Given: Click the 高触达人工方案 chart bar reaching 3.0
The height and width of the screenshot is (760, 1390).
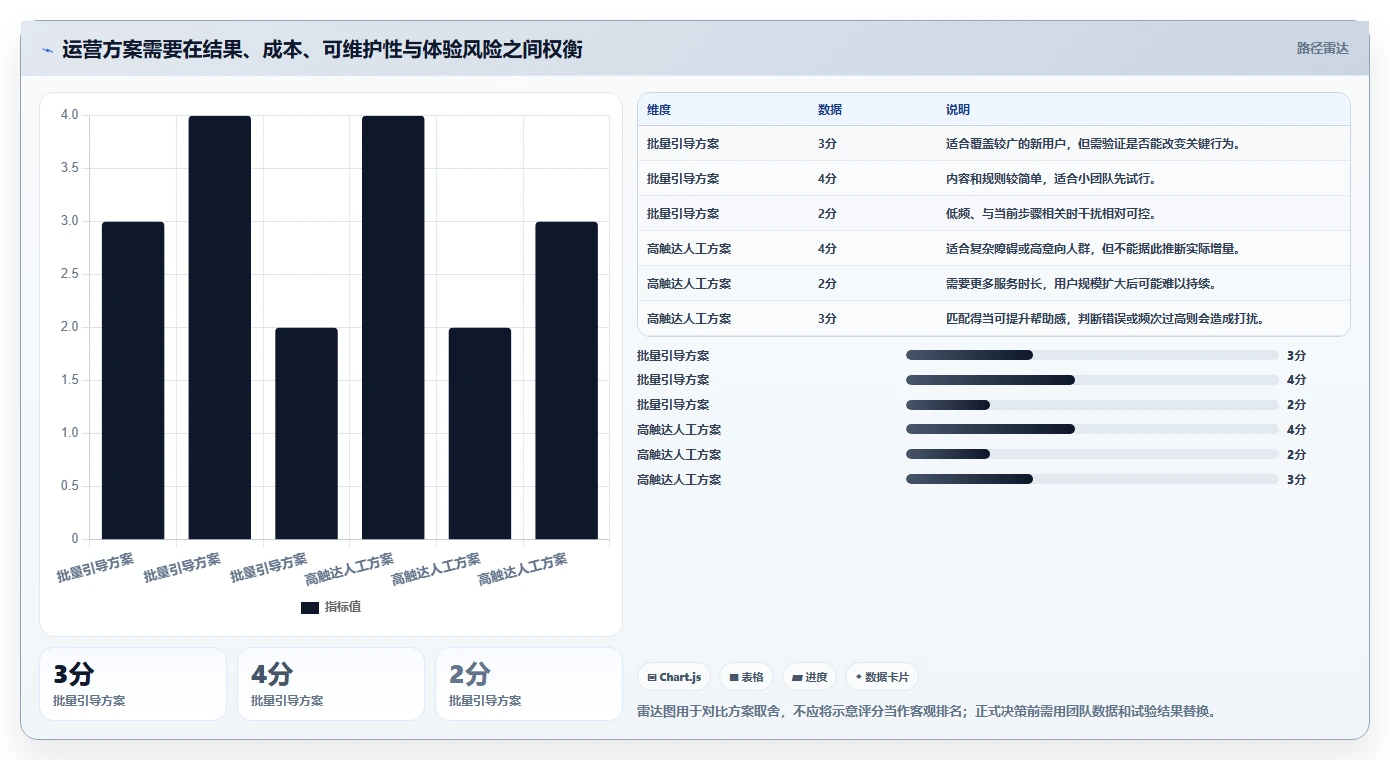Looking at the screenshot, I should pos(566,380).
